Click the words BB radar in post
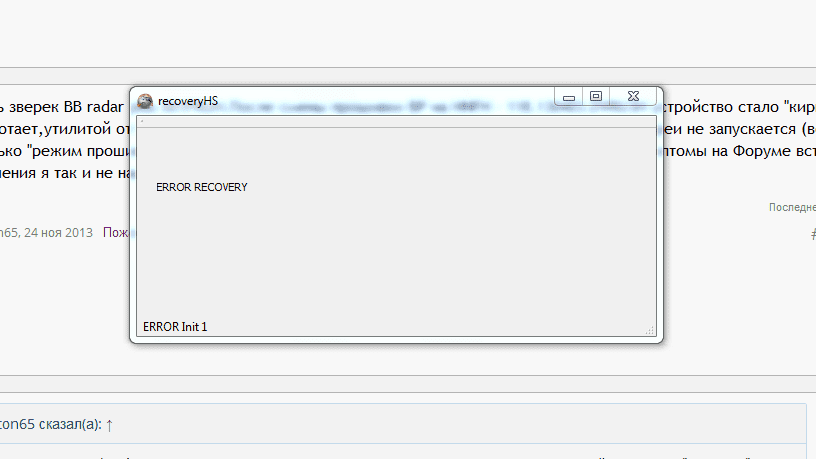 click(94, 107)
